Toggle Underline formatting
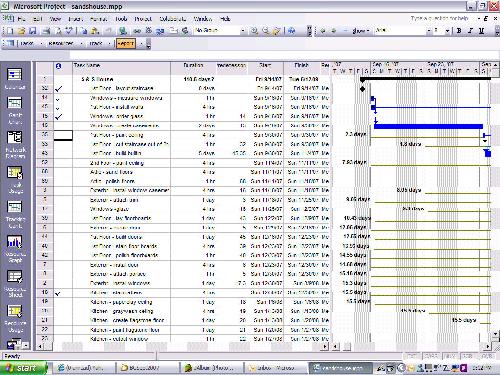The height and width of the screenshot is (375, 500). pos(482,31)
